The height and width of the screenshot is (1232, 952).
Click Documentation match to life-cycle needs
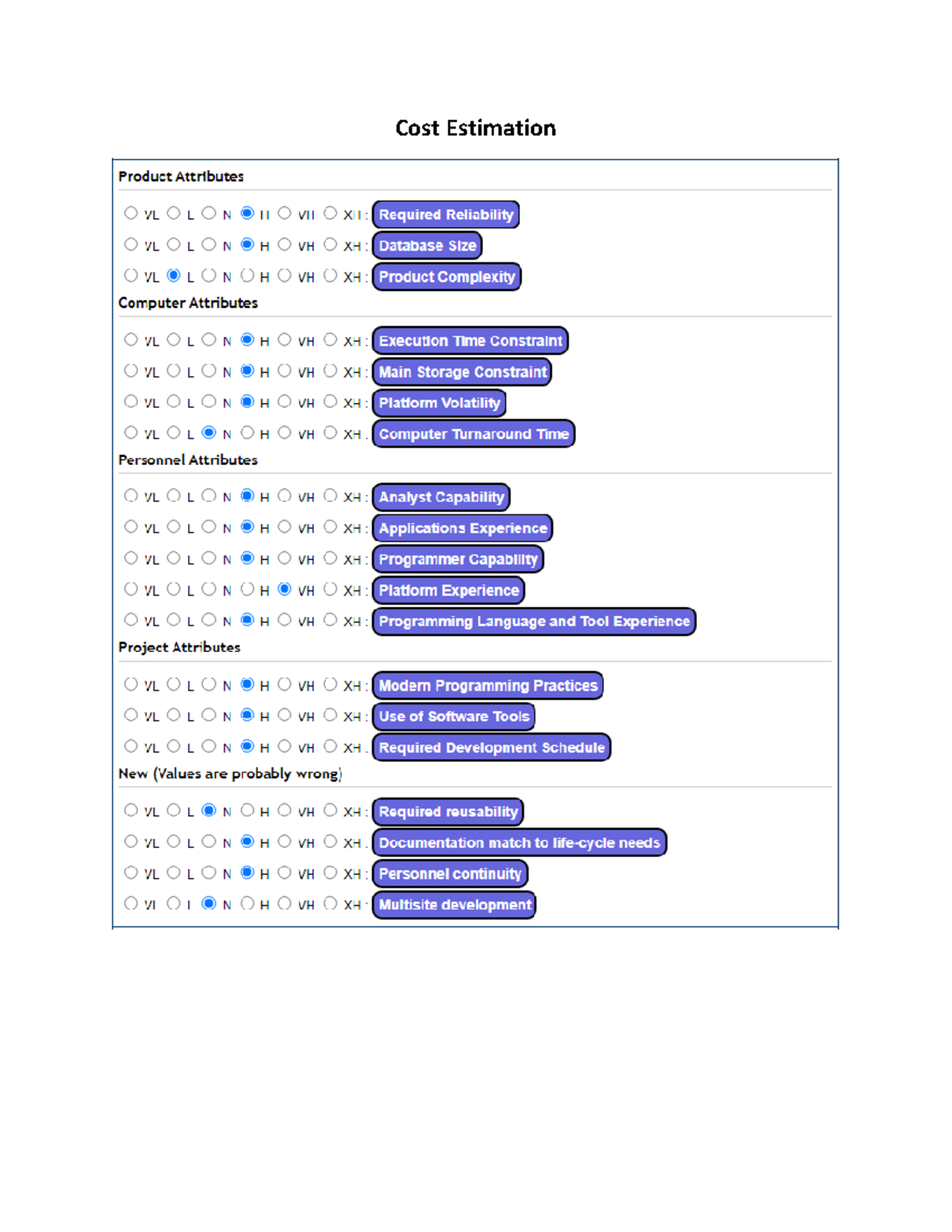pos(519,842)
